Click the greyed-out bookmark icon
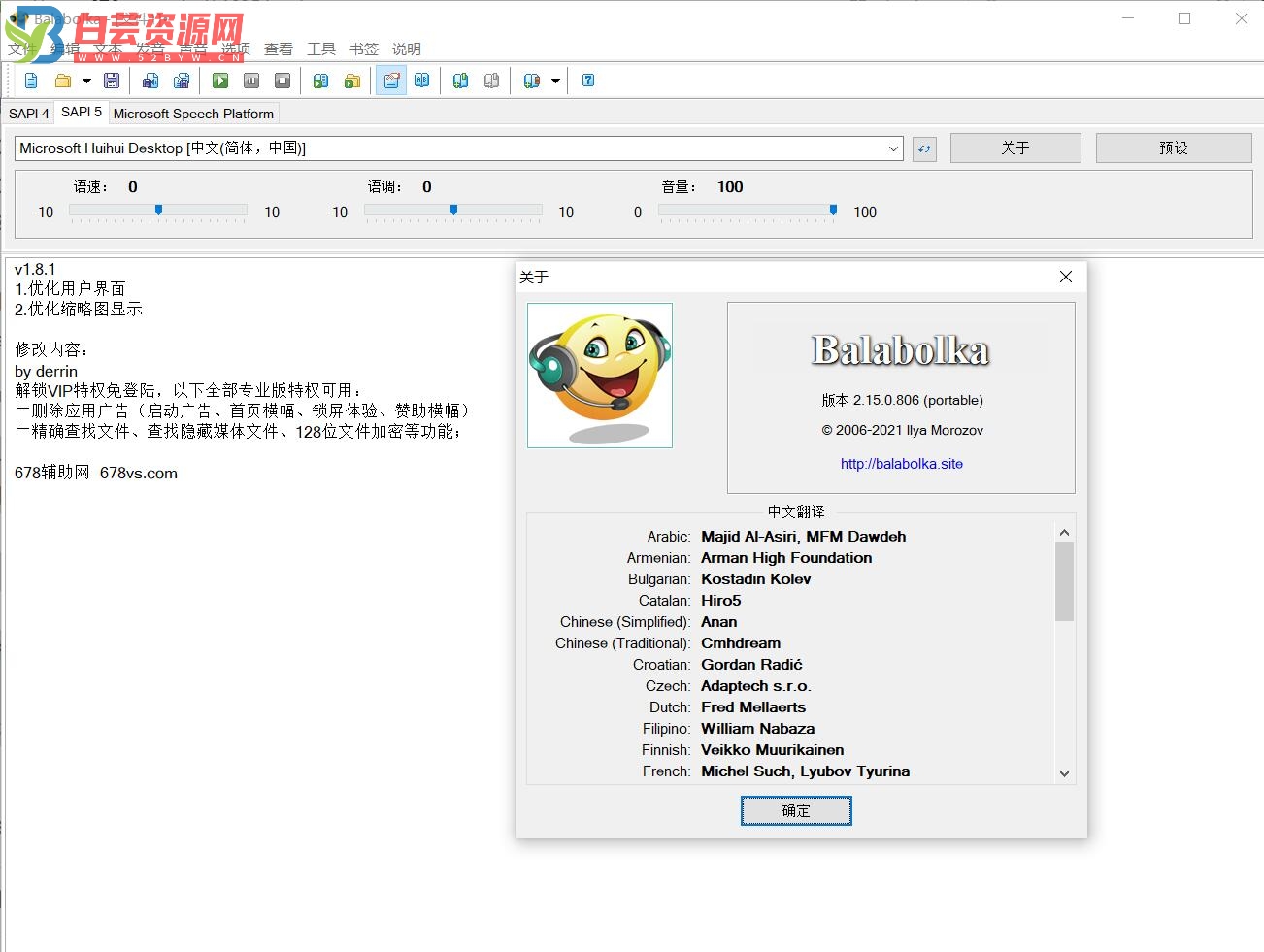Screen dimensions: 1264x952 pyautogui.click(x=492, y=81)
